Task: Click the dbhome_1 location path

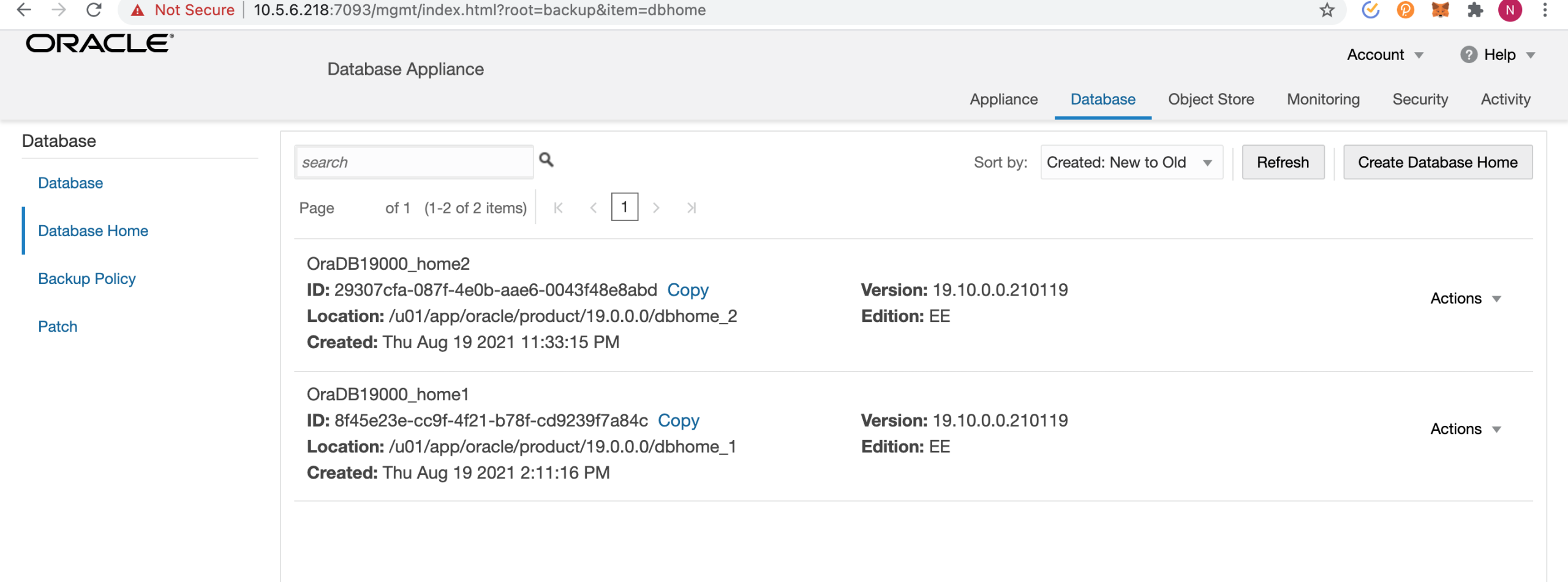Action: (562, 447)
